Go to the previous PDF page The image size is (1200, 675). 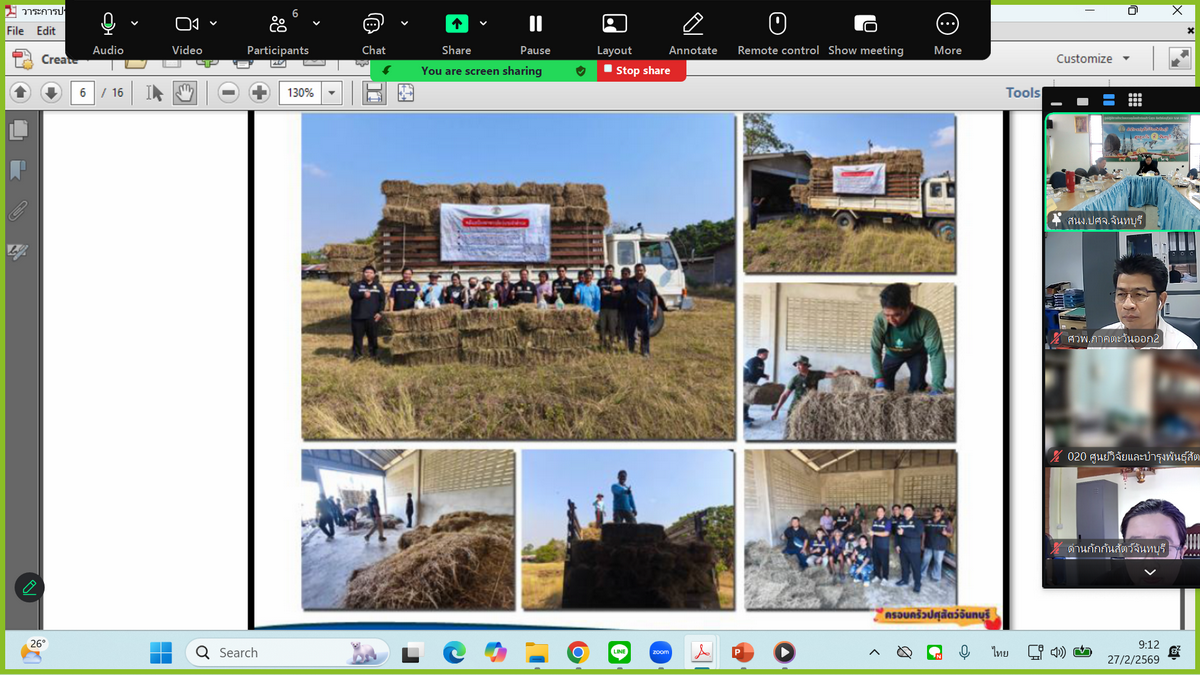coord(20,93)
